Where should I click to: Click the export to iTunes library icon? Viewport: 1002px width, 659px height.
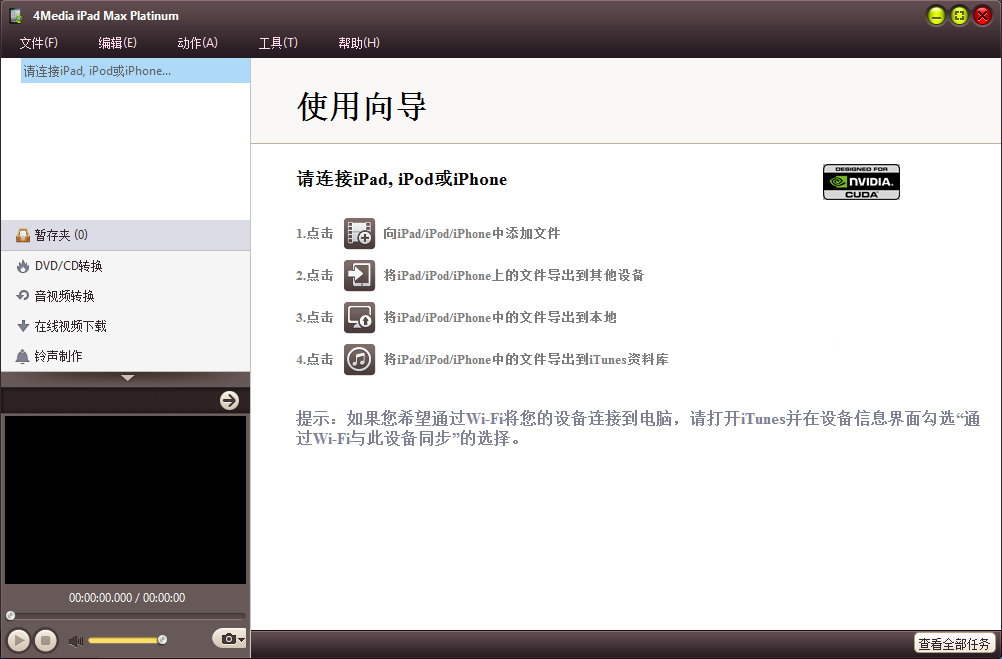pyautogui.click(x=360, y=359)
